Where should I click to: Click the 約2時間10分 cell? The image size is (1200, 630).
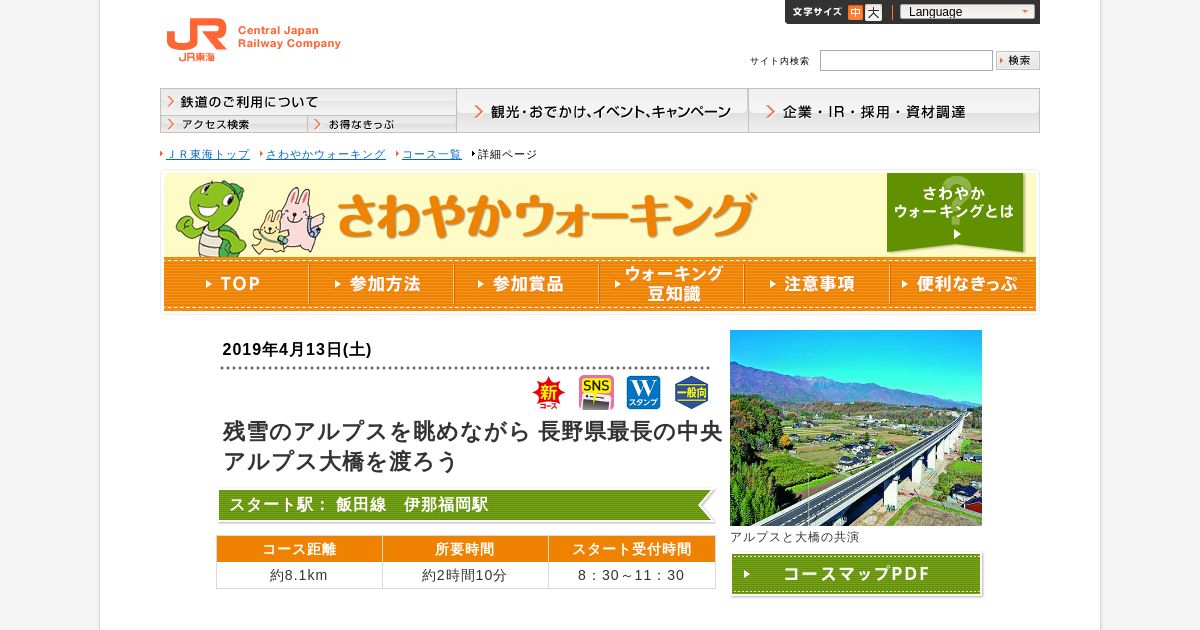coord(465,575)
